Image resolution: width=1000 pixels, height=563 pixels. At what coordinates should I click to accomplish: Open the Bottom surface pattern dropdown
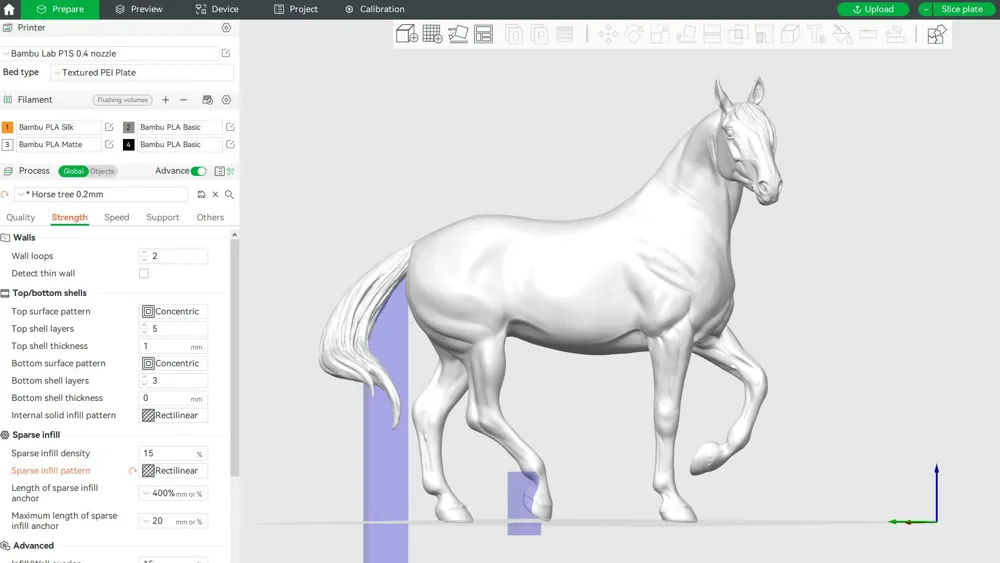(x=173, y=363)
